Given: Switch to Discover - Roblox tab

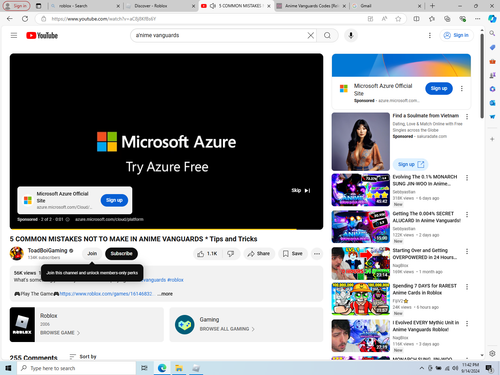Looking at the screenshot, I should click(x=160, y=6).
